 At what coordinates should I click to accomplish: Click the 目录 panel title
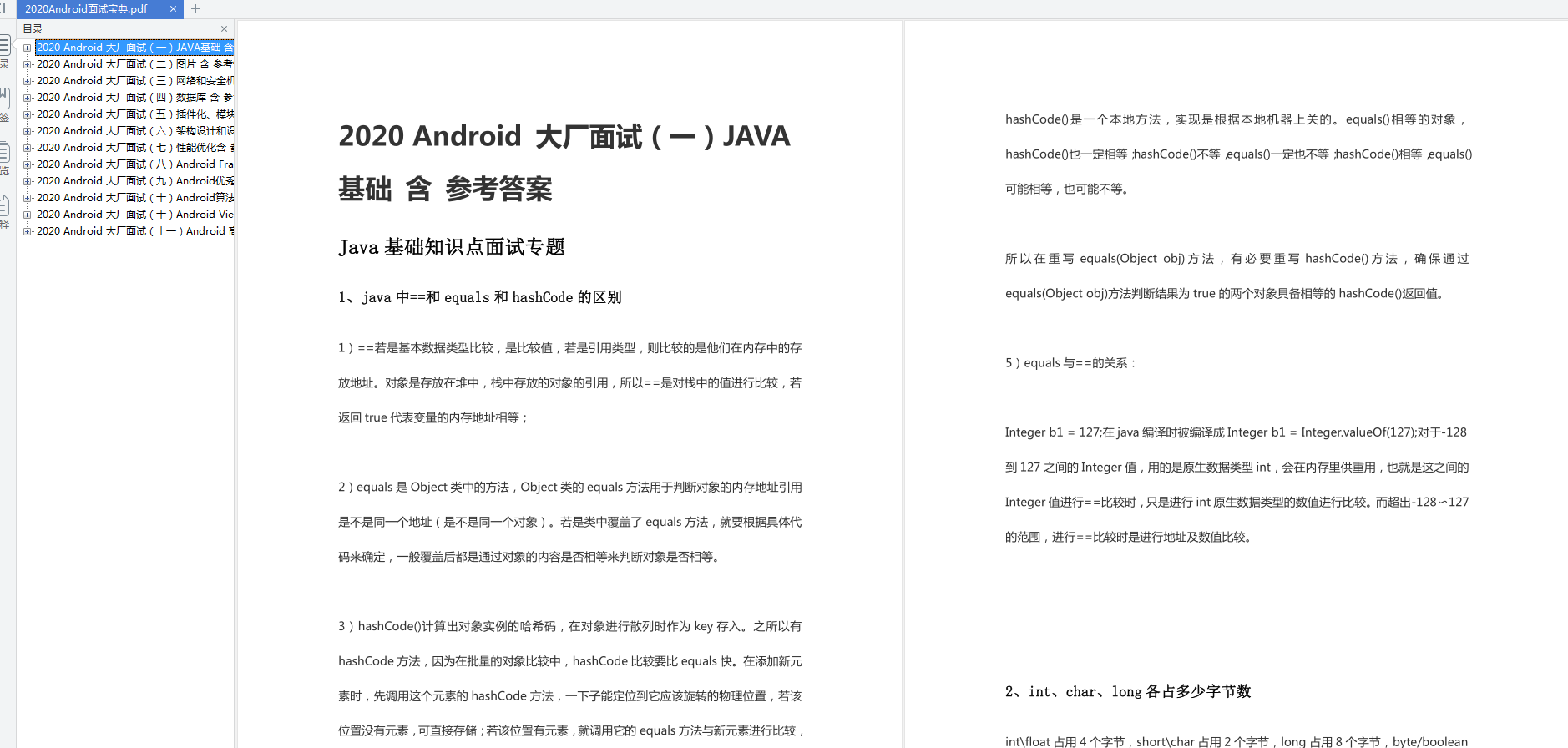pyautogui.click(x=33, y=28)
